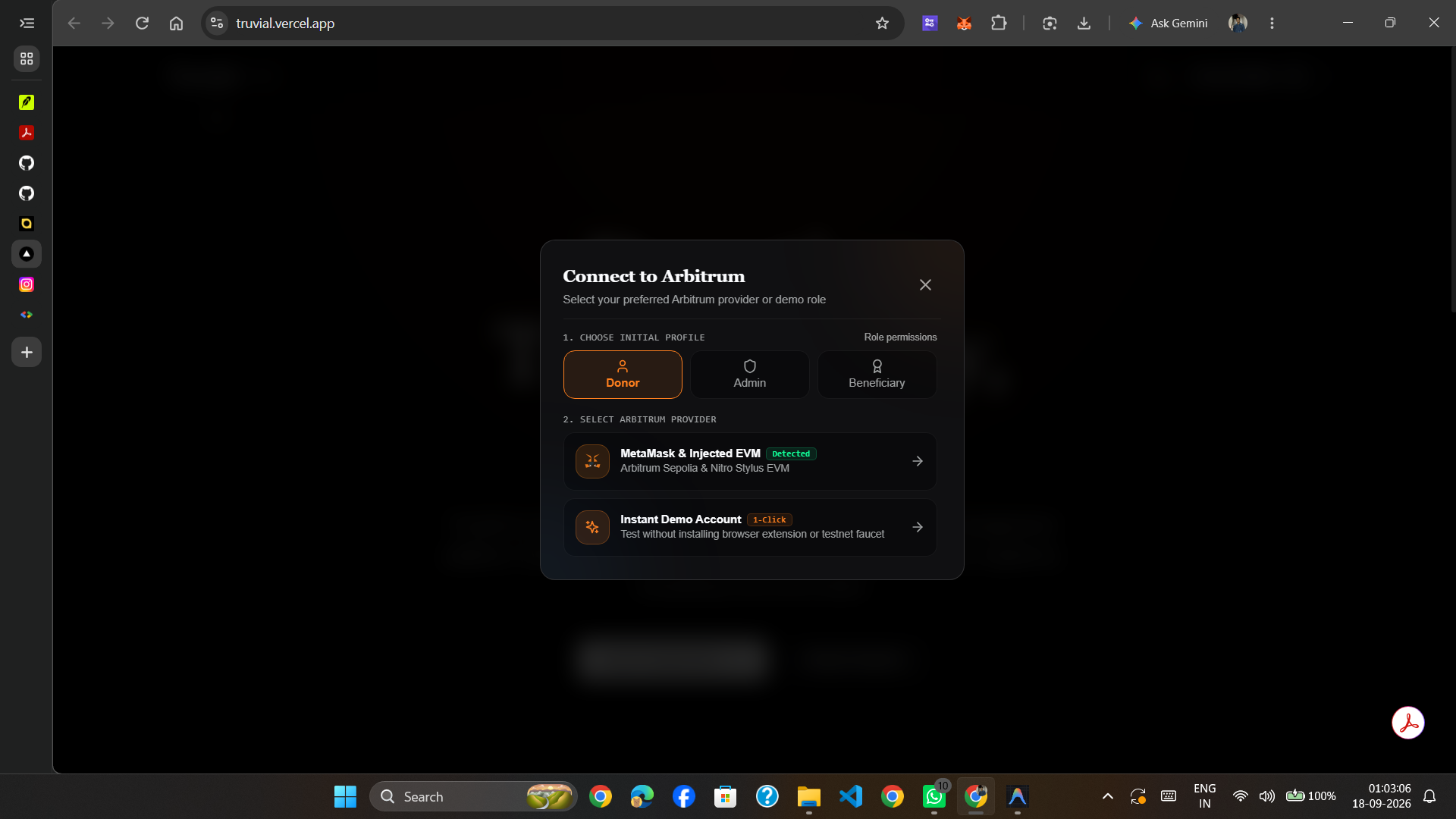This screenshot has width=1456, height=819.
Task: Switch to the first GitHub tab
Action: [x=27, y=163]
